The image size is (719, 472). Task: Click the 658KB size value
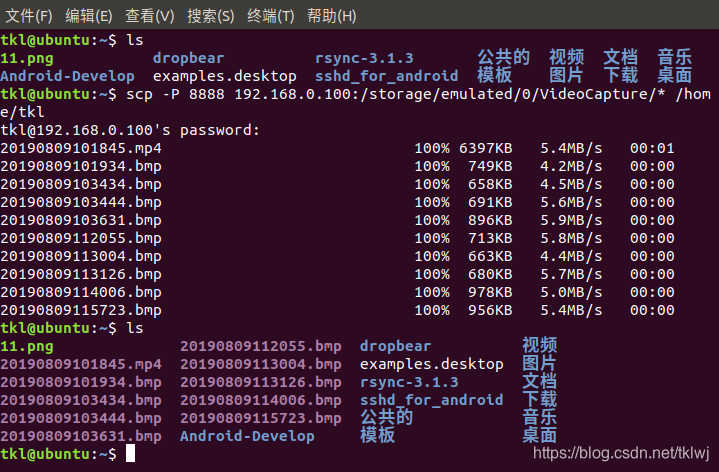(x=490, y=184)
